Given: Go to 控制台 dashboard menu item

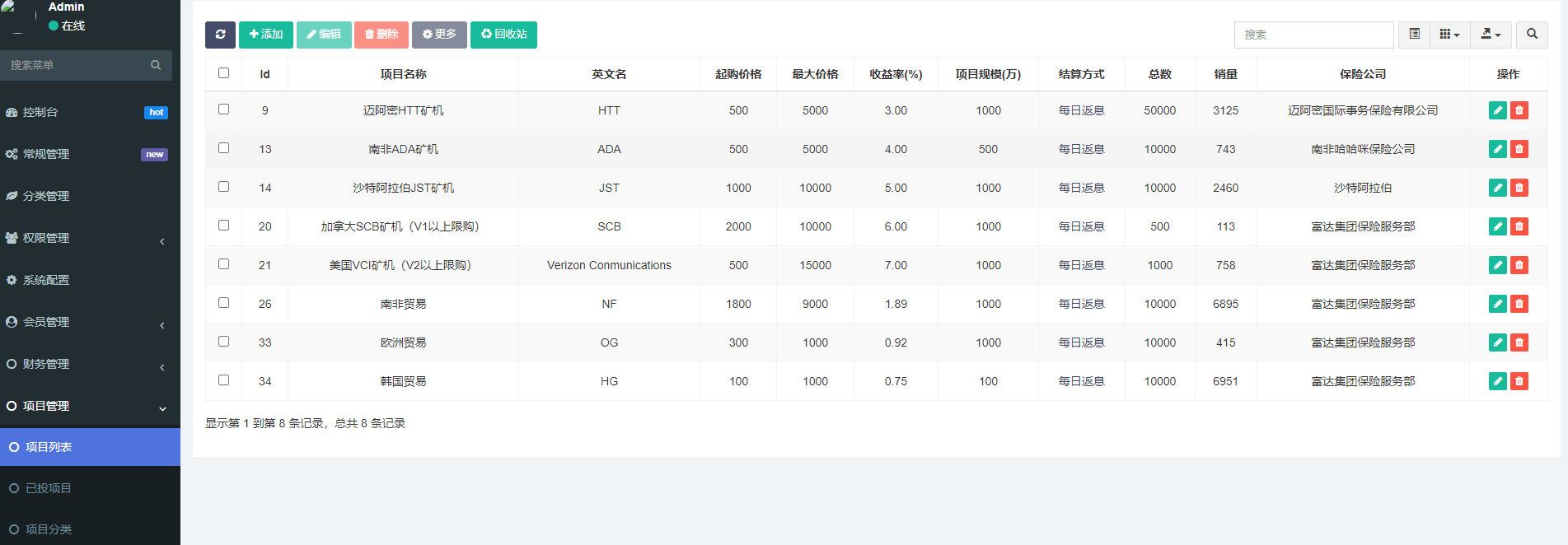Looking at the screenshot, I should pos(40,112).
